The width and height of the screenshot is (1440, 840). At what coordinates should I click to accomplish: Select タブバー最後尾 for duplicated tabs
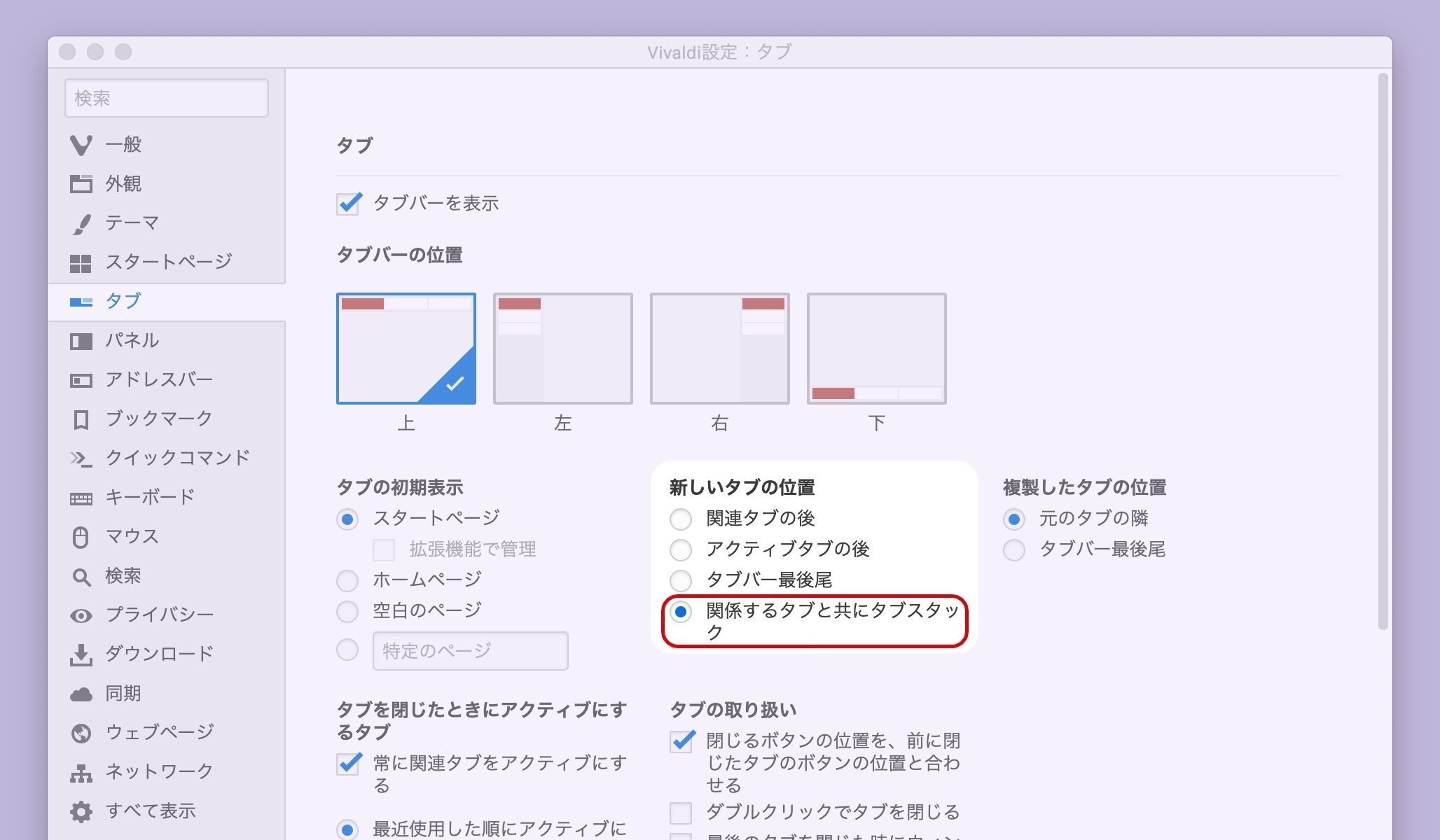[1014, 550]
